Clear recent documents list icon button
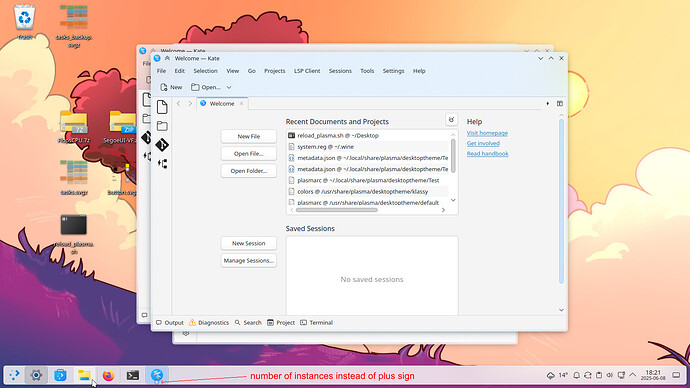The image size is (690, 388). click(451, 120)
